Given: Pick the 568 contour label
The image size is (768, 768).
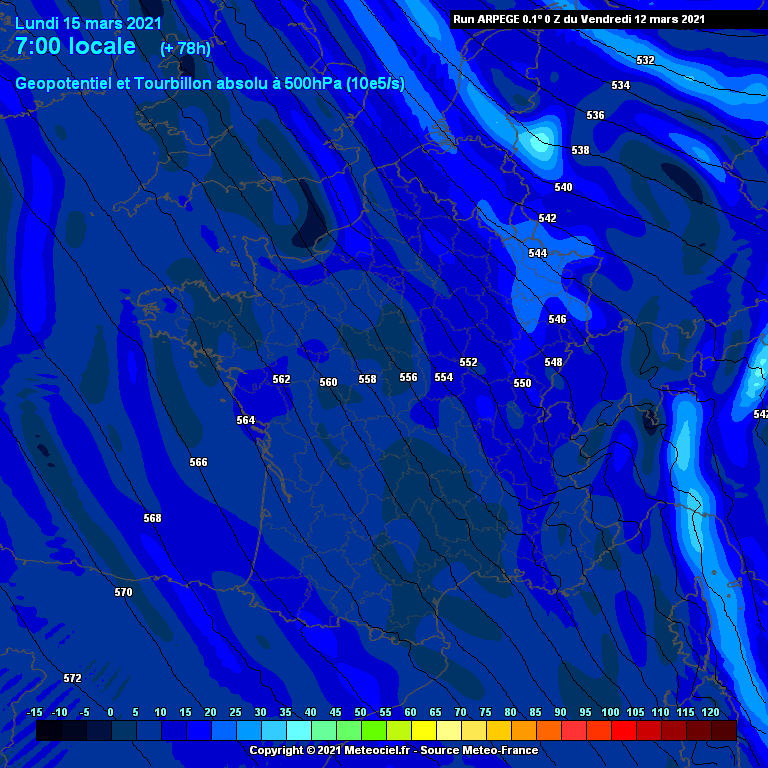Looking at the screenshot, I should point(152,518).
